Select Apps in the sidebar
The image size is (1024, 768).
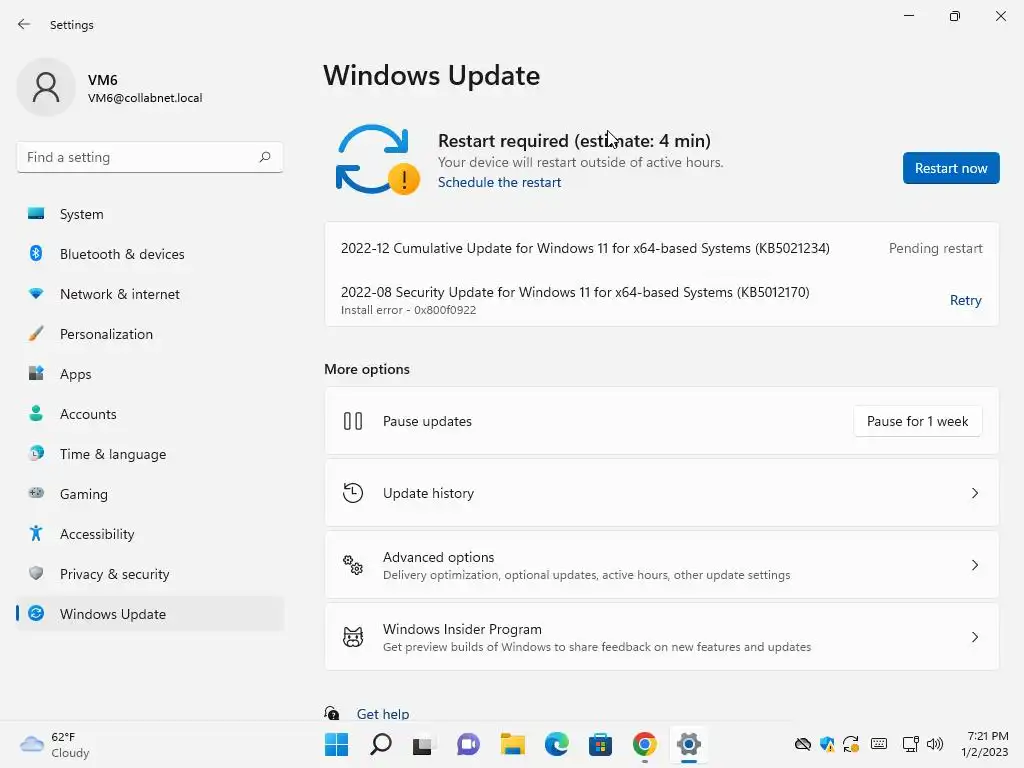pos(150,374)
